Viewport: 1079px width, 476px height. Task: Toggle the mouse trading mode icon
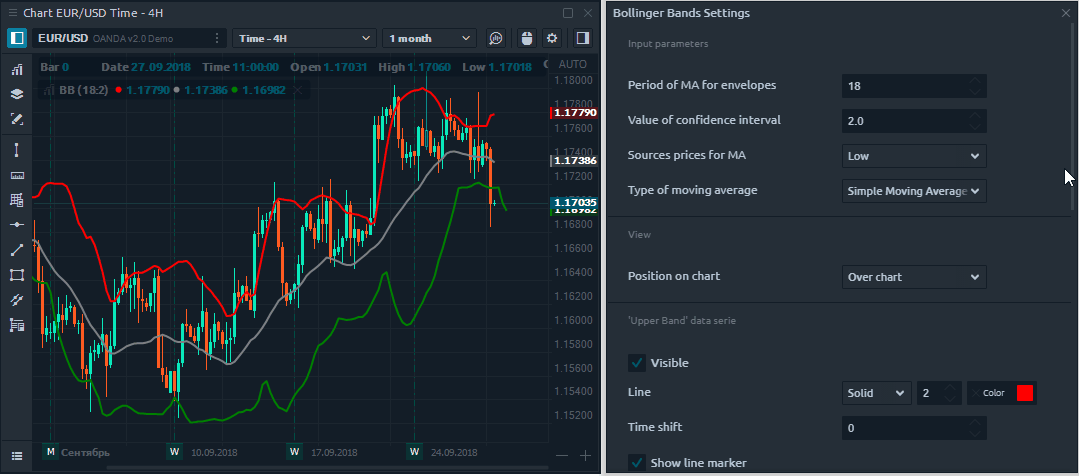point(527,38)
